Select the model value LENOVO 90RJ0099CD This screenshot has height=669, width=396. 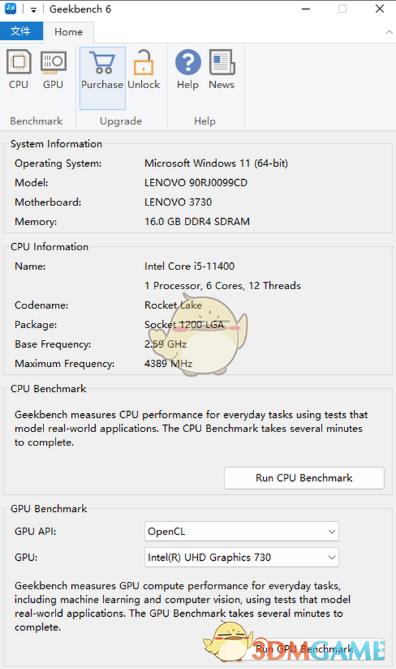coord(196,183)
